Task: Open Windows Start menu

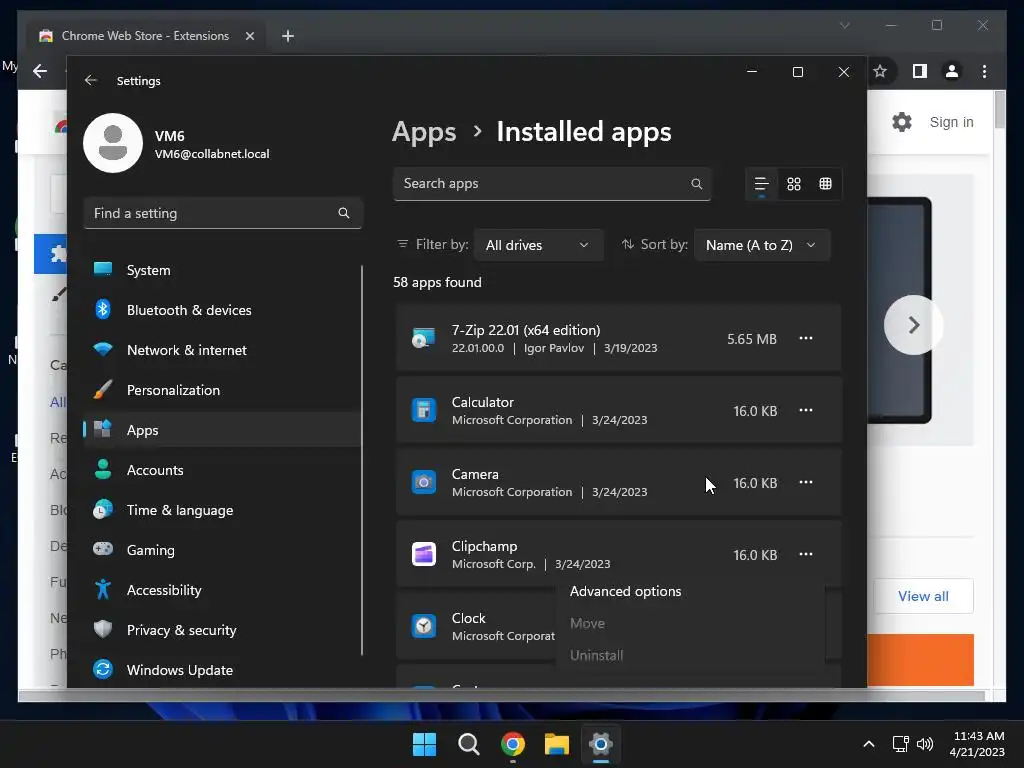Action: click(424, 744)
